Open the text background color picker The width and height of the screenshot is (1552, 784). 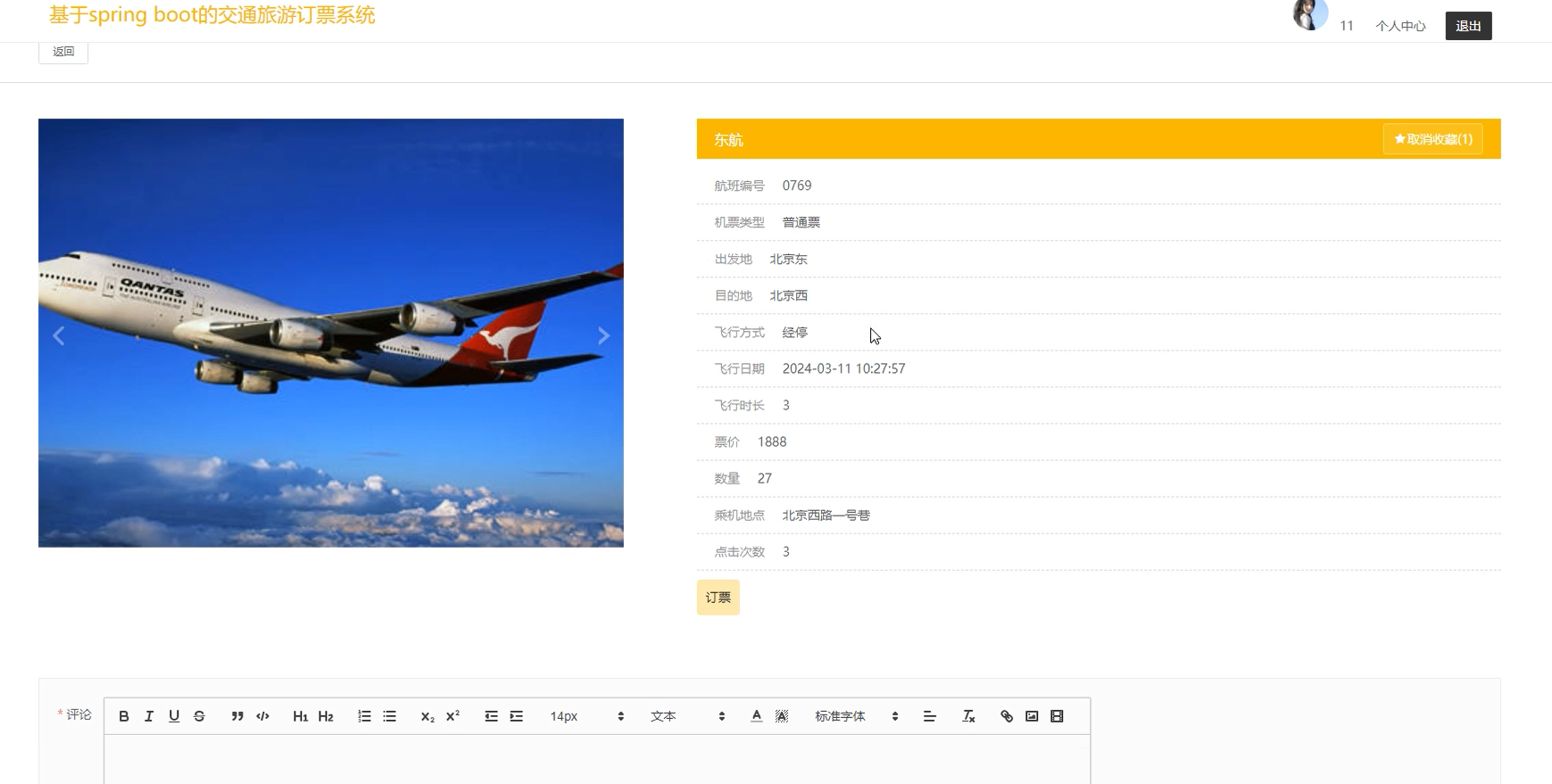[782, 716]
